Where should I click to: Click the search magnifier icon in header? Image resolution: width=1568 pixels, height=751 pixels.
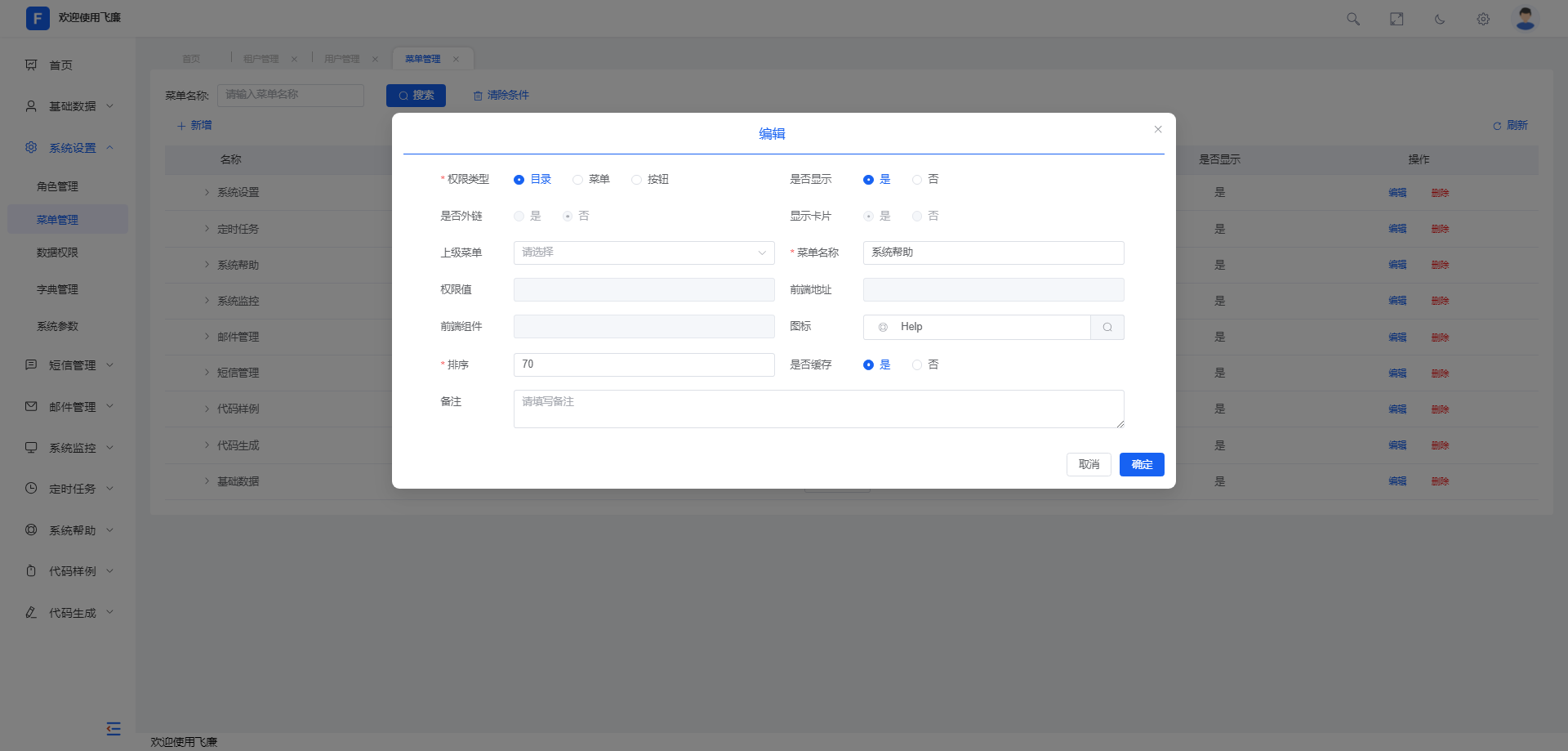(1353, 19)
